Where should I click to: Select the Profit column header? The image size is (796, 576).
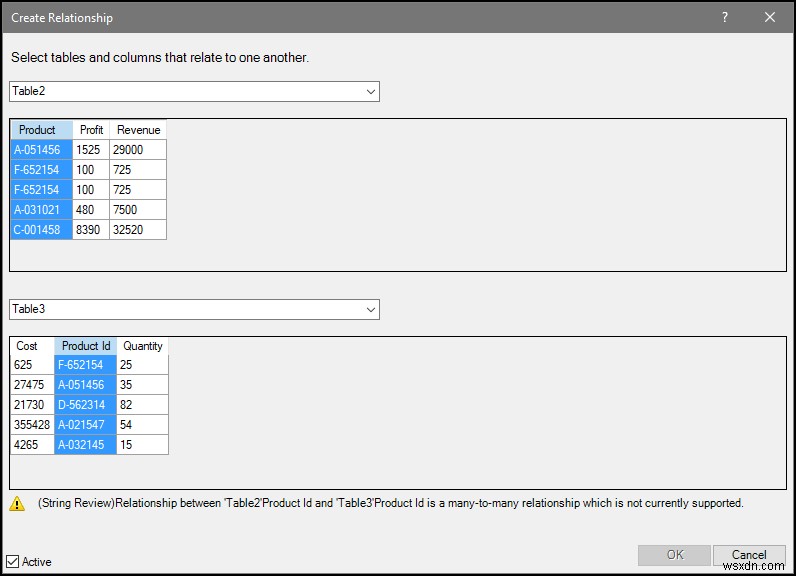click(x=91, y=130)
